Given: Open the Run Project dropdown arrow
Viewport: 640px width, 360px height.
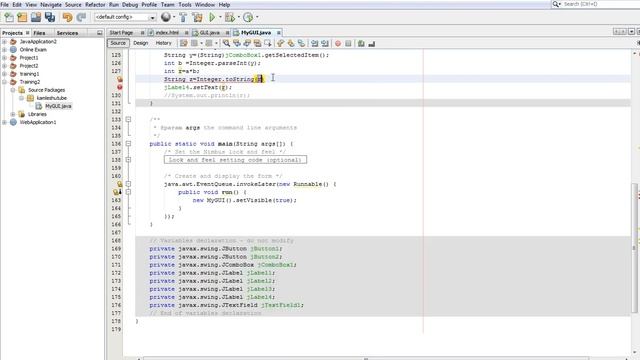Looking at the screenshot, I should tap(220, 17).
